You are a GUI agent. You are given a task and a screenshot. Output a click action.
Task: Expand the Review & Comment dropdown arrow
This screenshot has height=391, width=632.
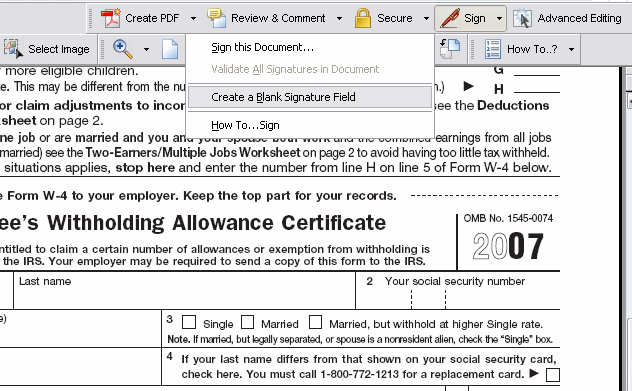339,19
